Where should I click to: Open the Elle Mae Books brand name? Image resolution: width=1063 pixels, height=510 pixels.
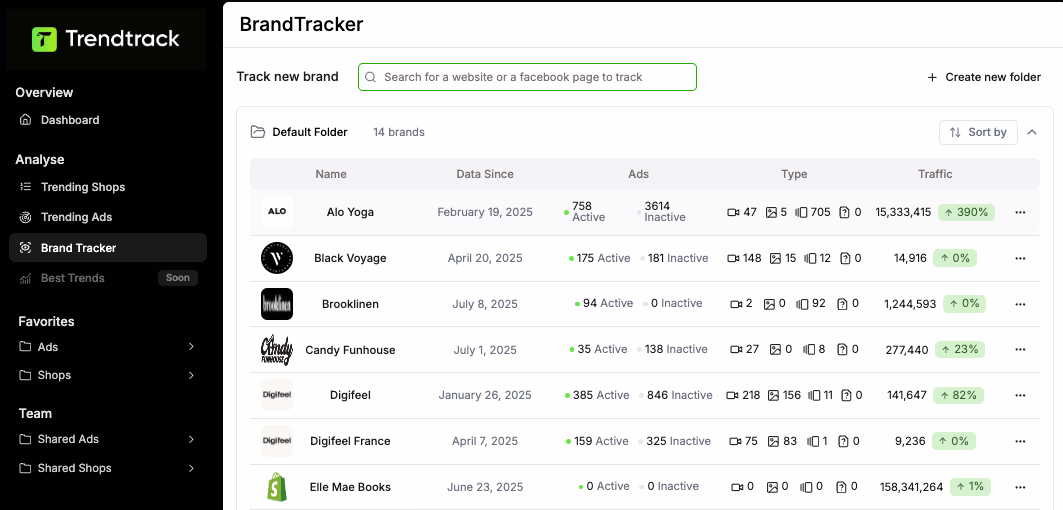350,487
